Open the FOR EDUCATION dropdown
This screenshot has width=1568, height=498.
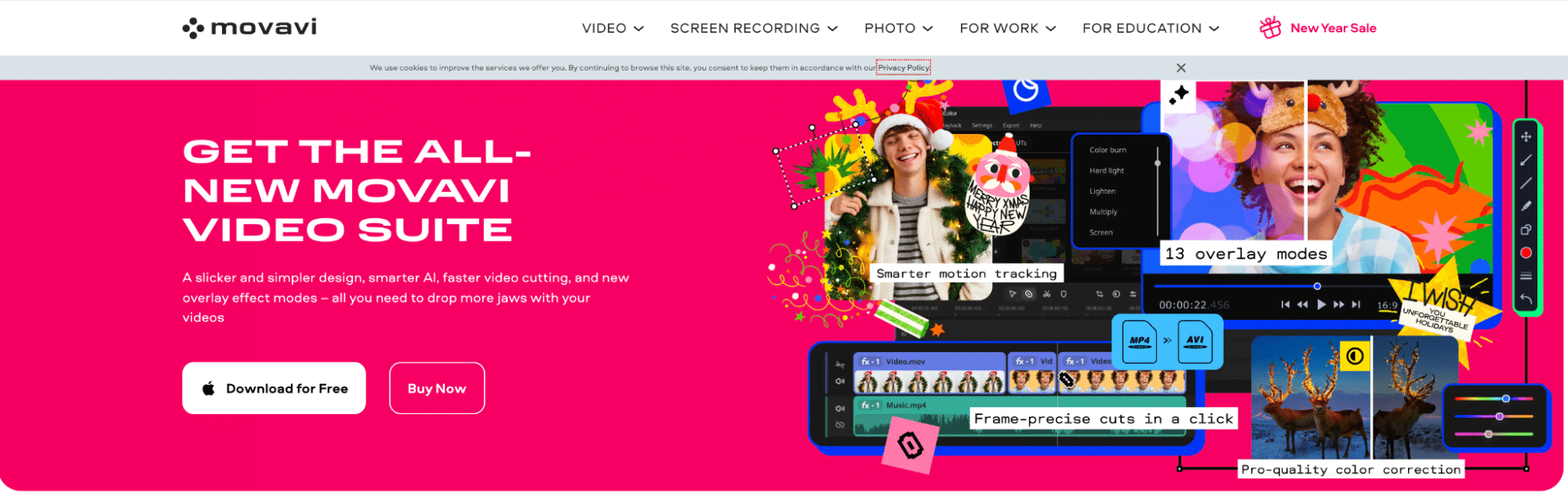click(x=1151, y=28)
